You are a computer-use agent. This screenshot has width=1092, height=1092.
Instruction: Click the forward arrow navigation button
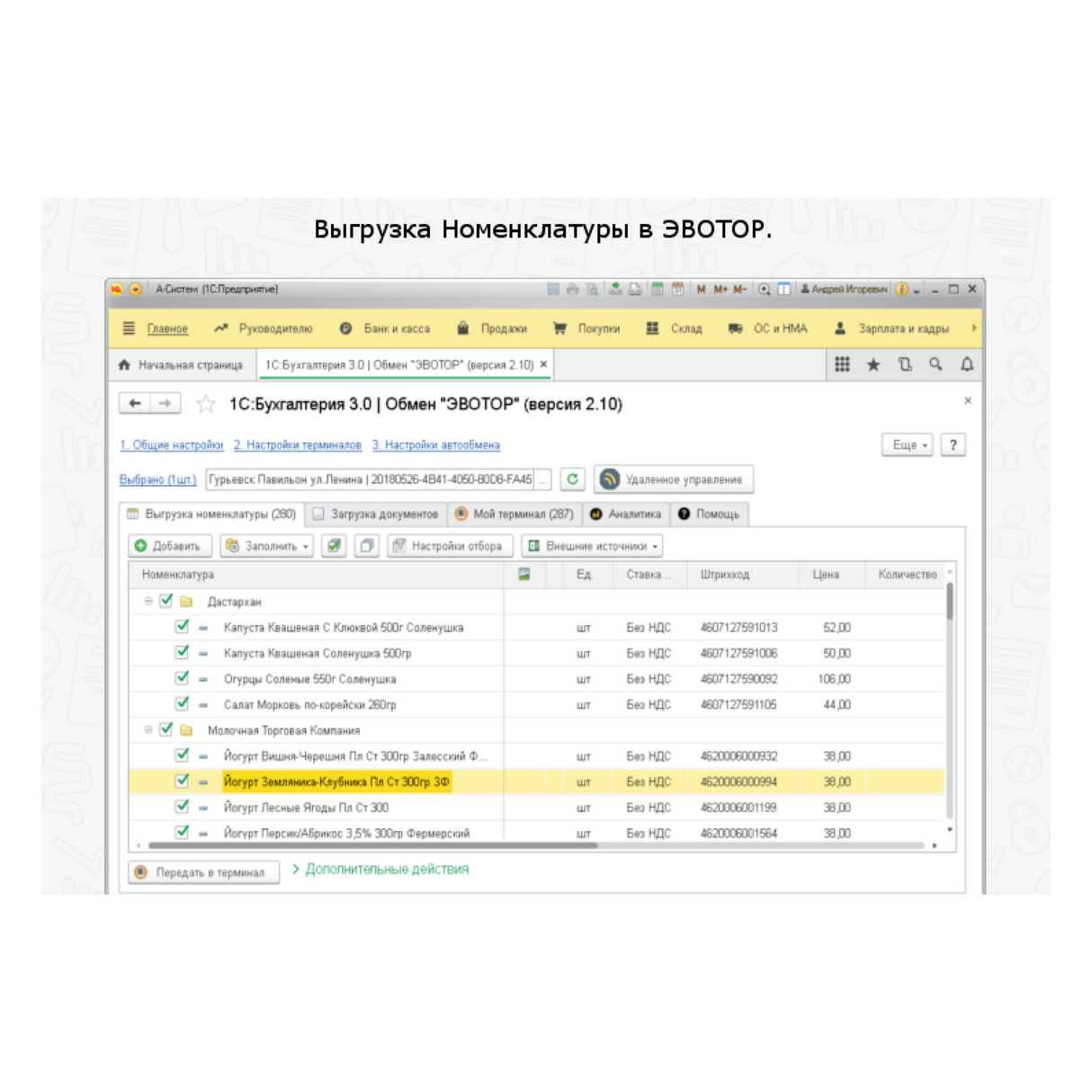point(166,404)
